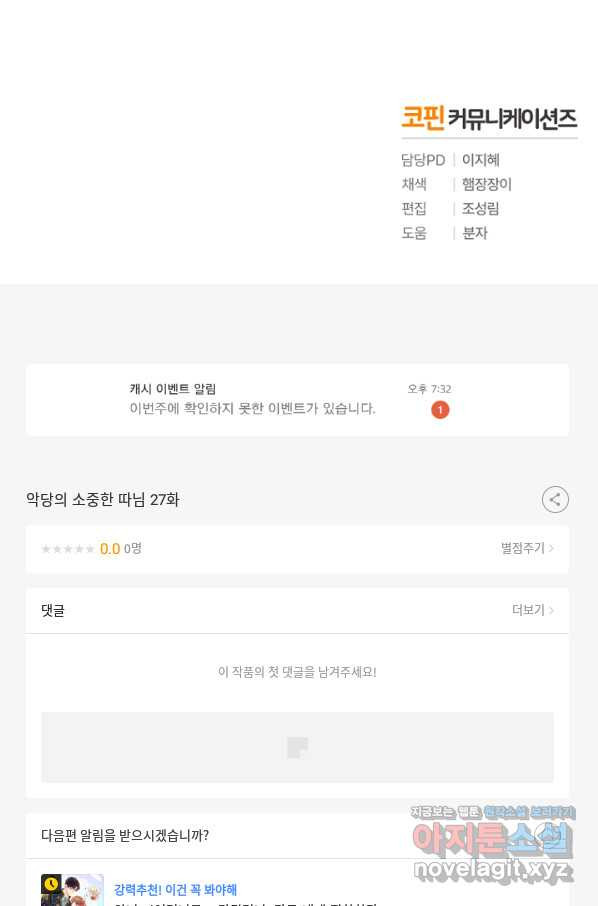Image resolution: width=598 pixels, height=906 pixels.
Task: Click 이 작품의 첫 댓글을 남겨주세요 prompt
Action: point(298,672)
